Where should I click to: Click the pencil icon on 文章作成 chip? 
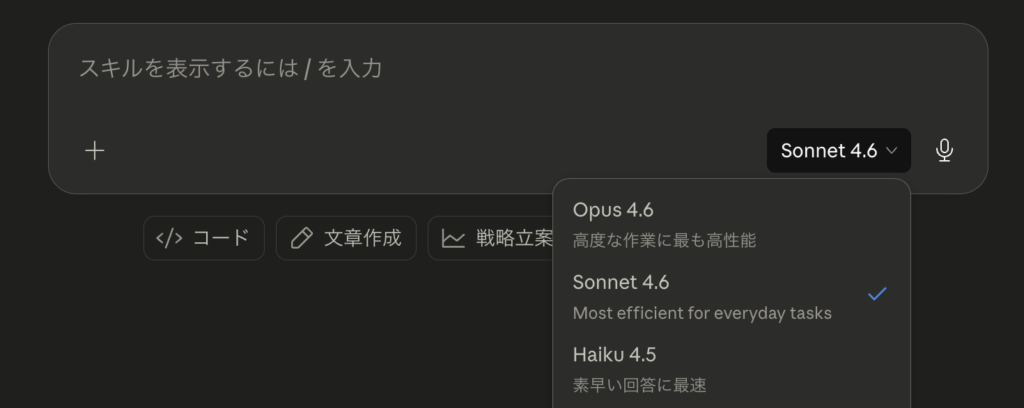tap(301, 238)
